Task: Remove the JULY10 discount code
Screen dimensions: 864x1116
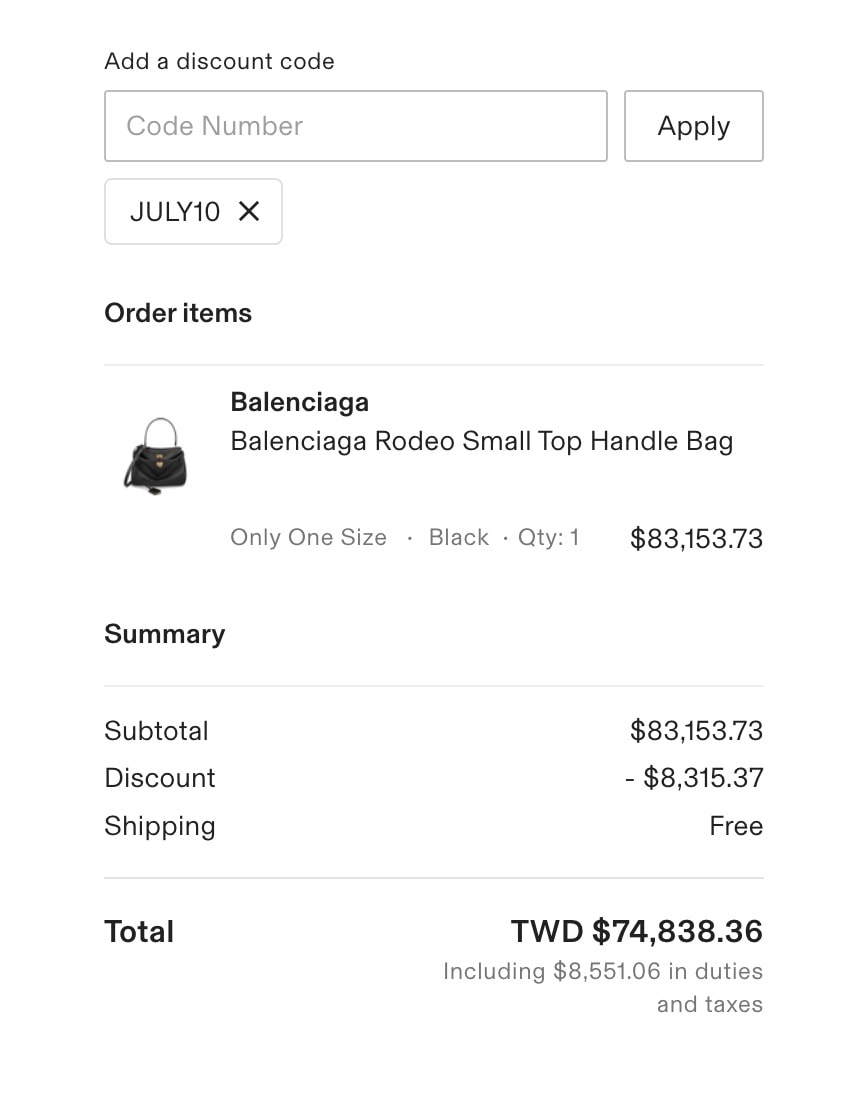Action: click(x=248, y=211)
